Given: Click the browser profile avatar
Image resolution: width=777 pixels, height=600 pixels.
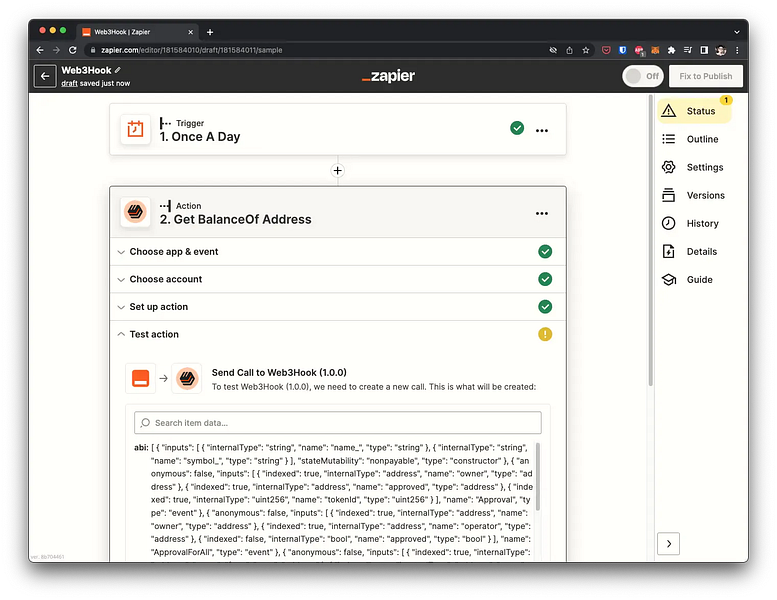Looking at the screenshot, I should tap(721, 50).
